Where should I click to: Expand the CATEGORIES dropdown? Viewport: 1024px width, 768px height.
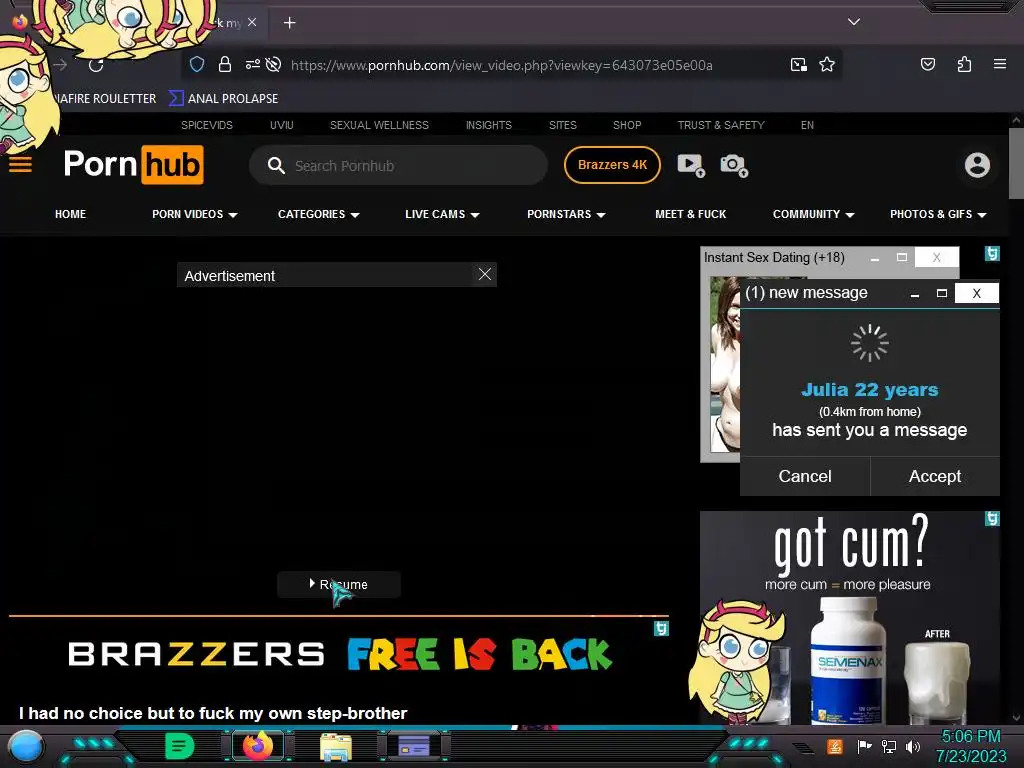[319, 214]
